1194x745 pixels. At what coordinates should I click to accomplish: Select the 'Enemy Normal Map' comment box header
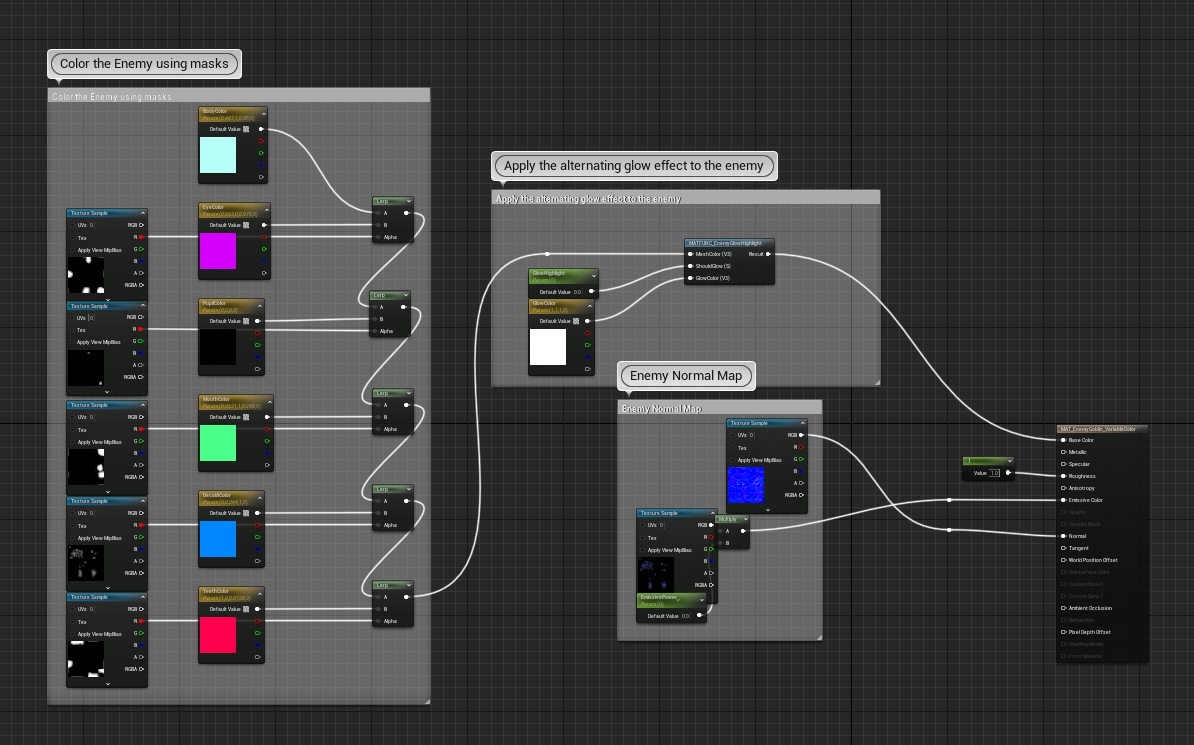coord(720,408)
